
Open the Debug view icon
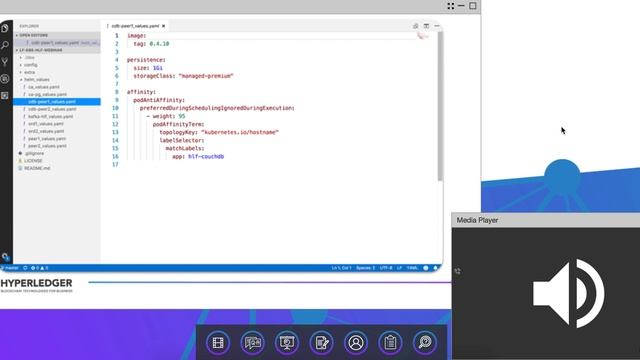point(5,79)
